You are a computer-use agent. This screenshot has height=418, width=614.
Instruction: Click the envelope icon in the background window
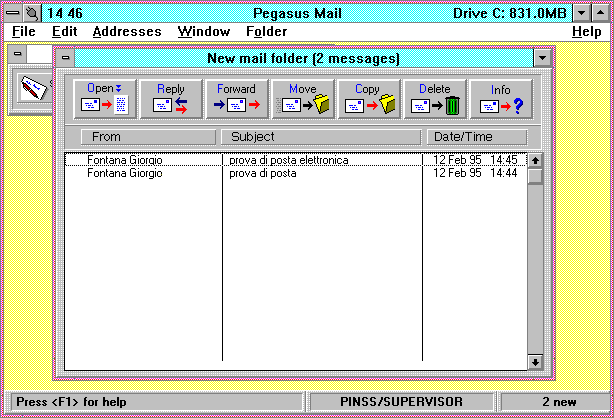32,90
